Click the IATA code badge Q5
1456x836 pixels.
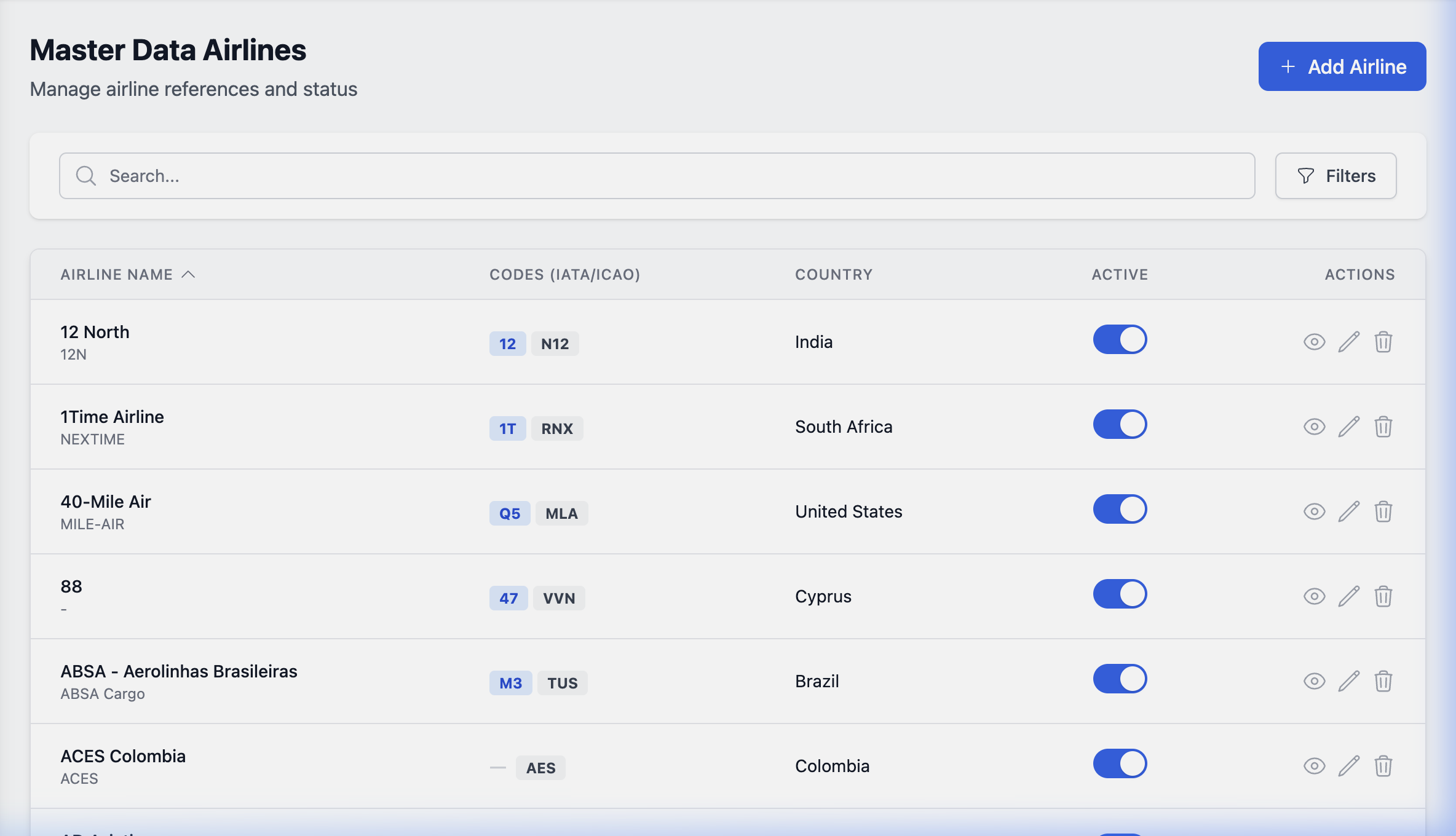pos(510,513)
